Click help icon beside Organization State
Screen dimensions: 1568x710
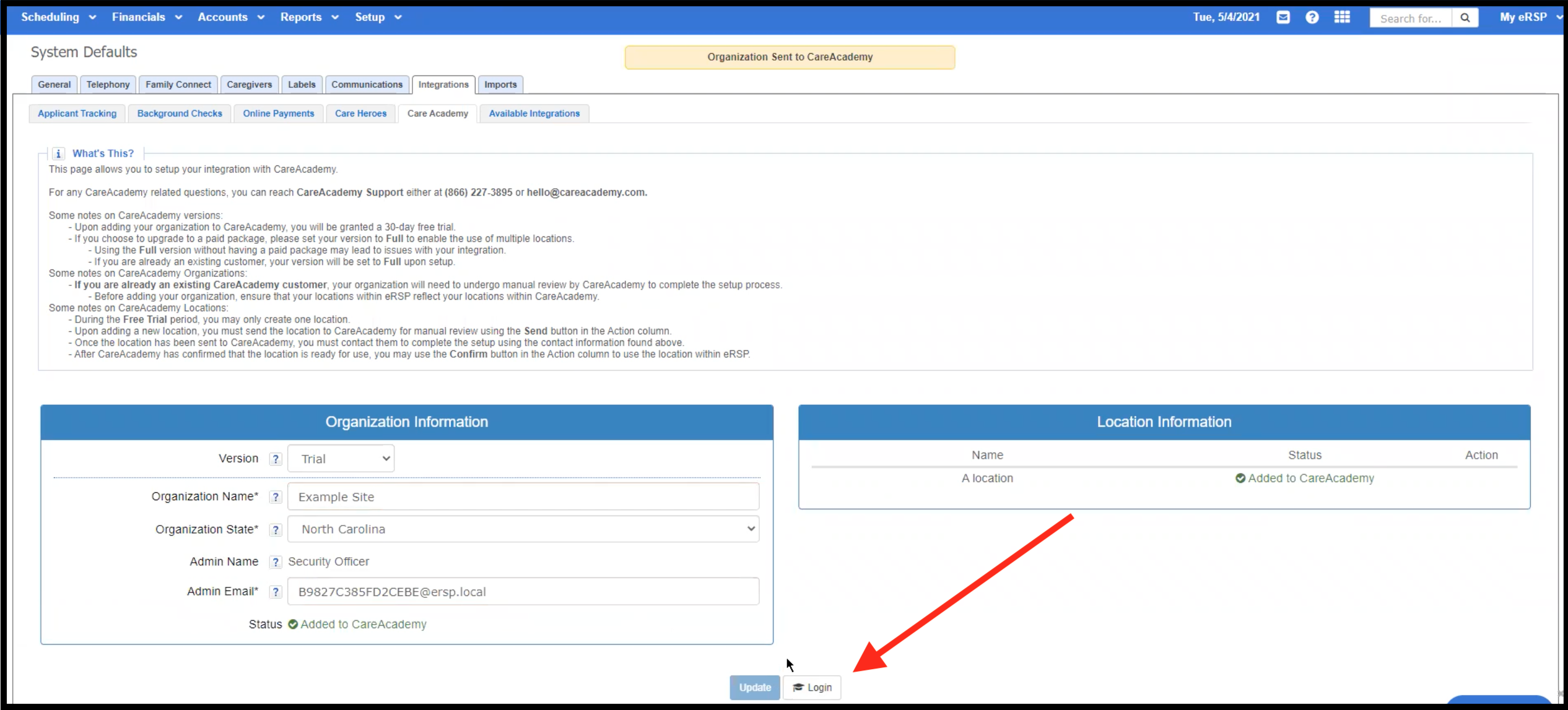coord(276,530)
